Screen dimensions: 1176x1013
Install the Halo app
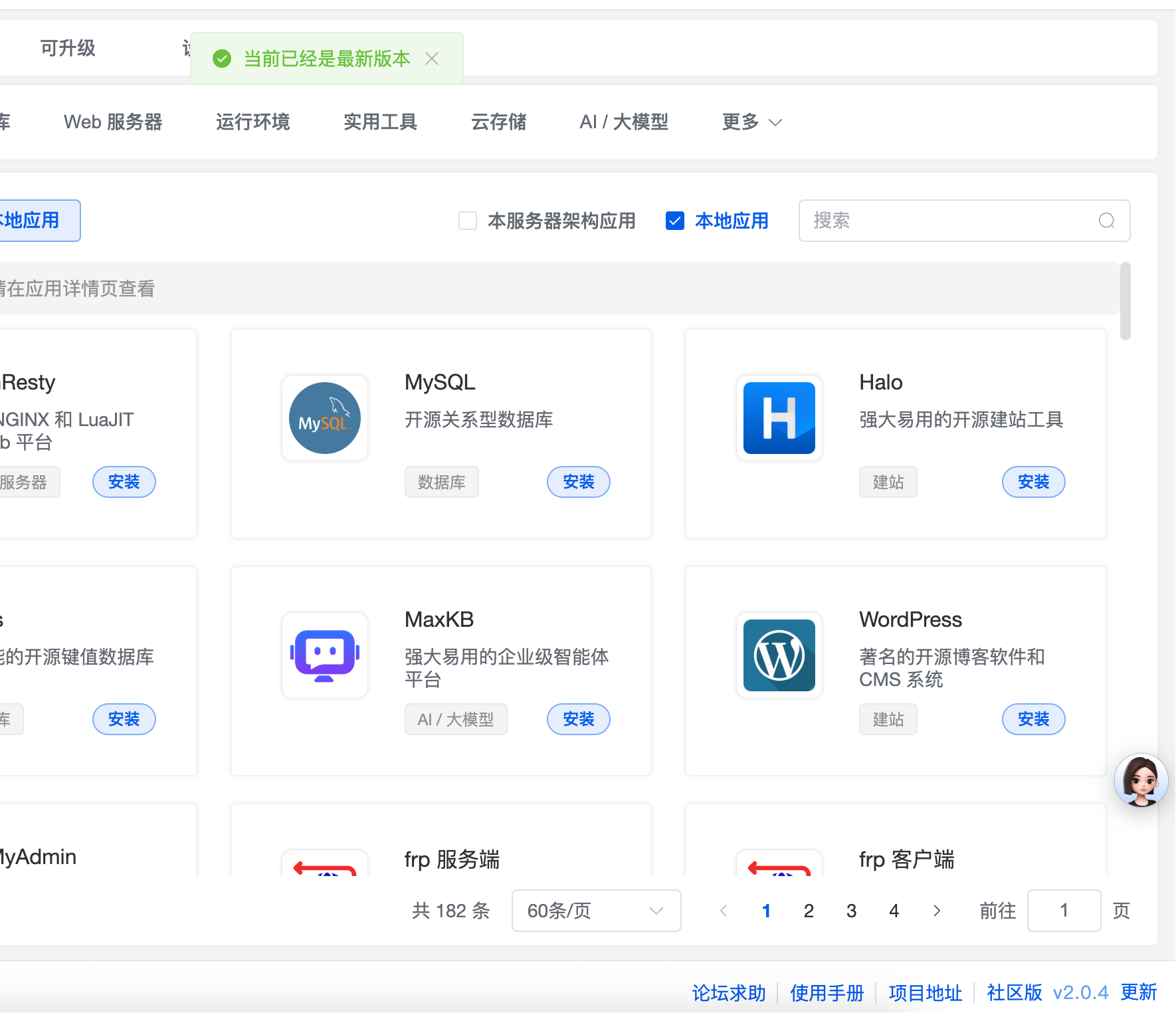[1033, 482]
